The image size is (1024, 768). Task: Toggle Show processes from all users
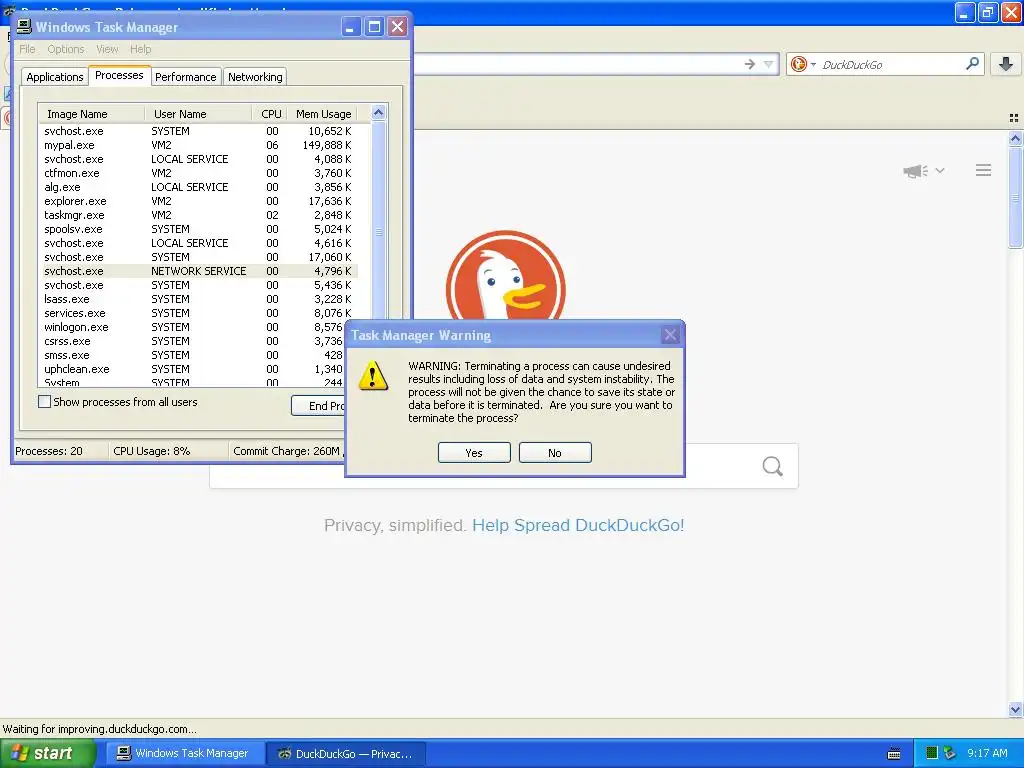[44, 402]
